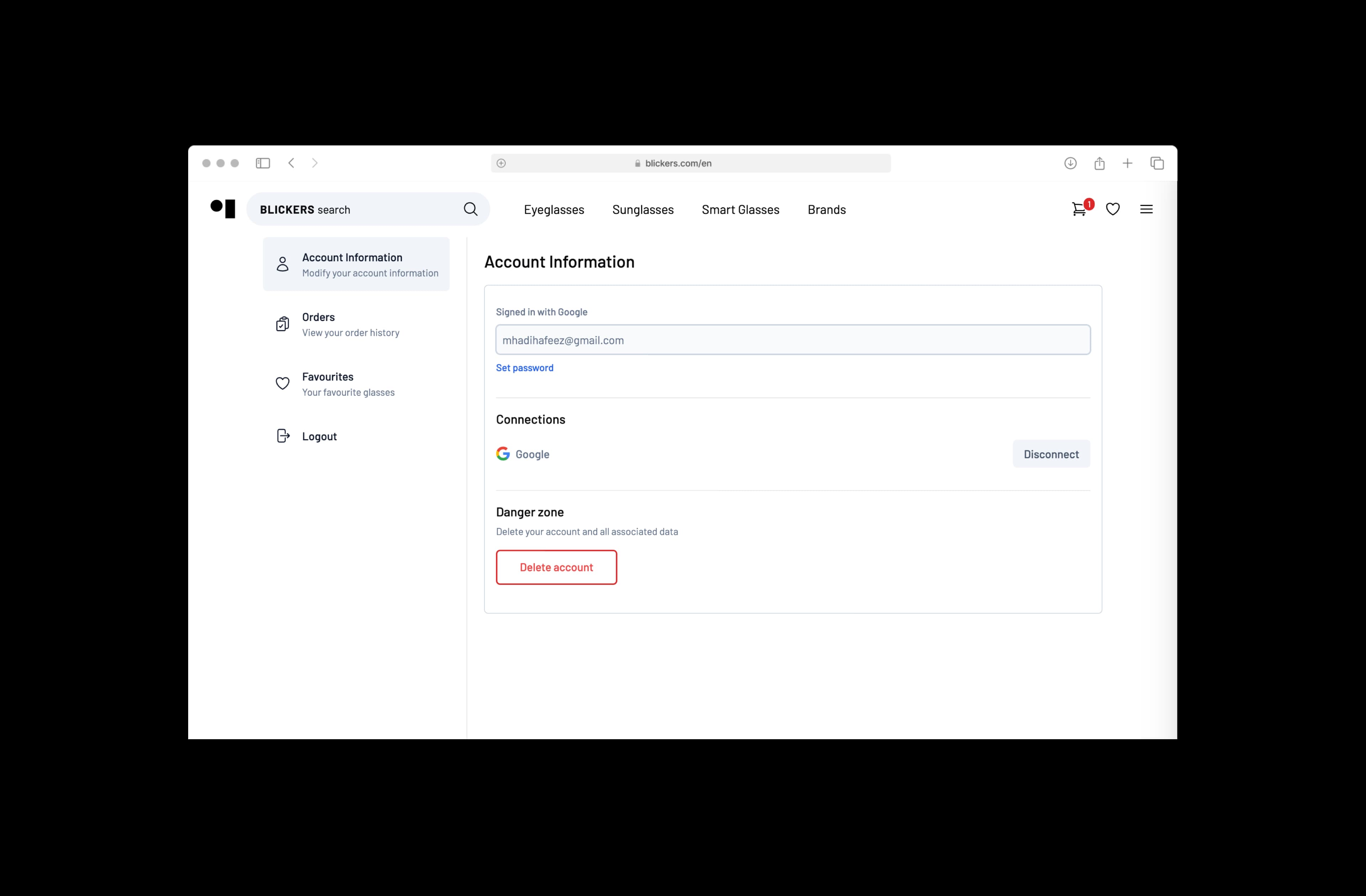
Task: Click the favourites heart icon in header
Action: click(x=1113, y=209)
